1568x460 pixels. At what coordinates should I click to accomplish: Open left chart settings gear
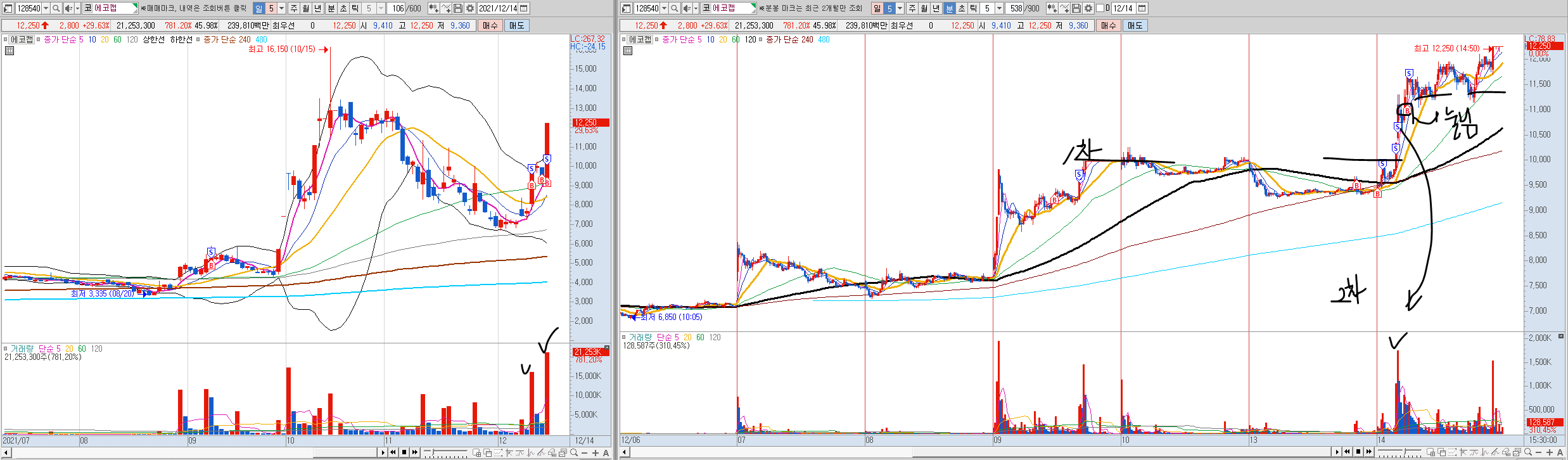[470, 8]
